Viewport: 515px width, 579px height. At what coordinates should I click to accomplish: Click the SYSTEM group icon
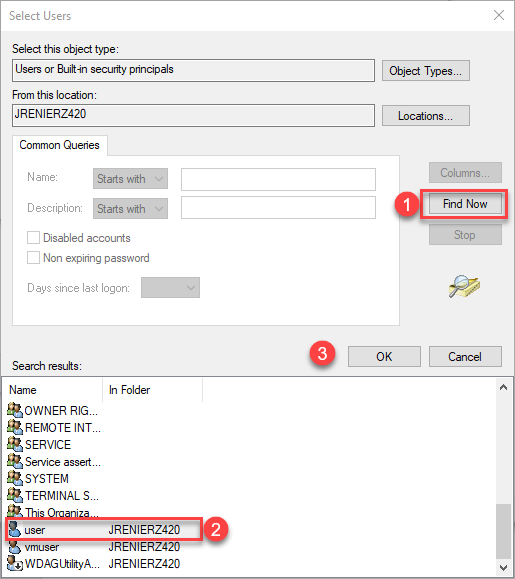(x=15, y=478)
